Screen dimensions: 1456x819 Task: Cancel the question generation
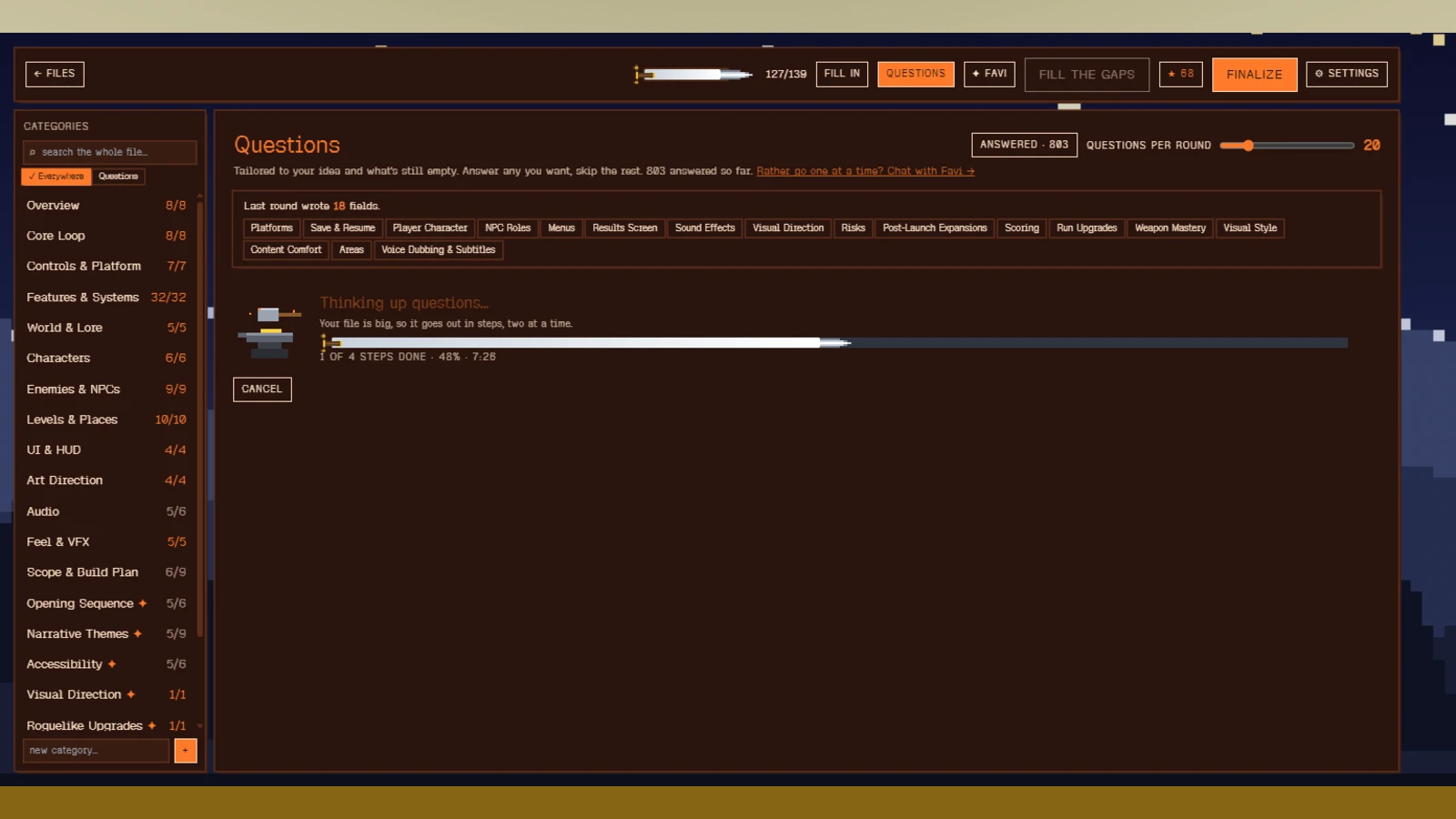point(262,389)
